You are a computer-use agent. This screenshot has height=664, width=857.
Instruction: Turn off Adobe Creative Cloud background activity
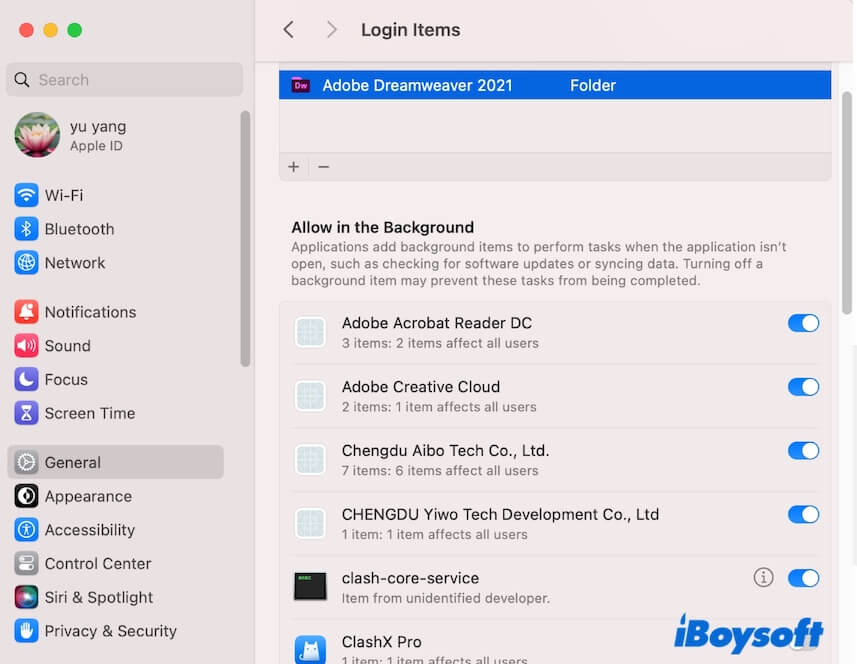(804, 387)
